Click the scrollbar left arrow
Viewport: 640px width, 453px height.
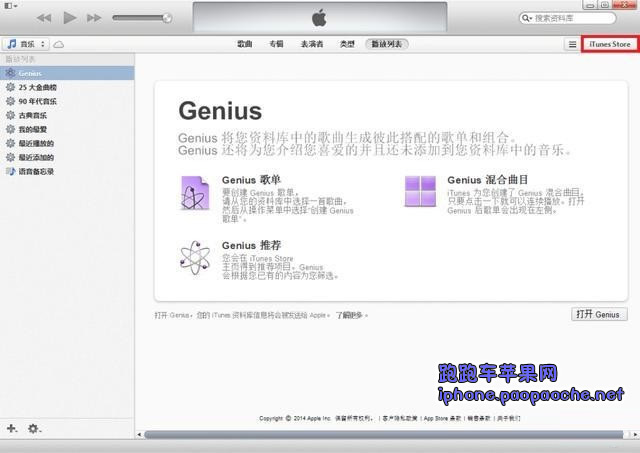click(x=139, y=435)
